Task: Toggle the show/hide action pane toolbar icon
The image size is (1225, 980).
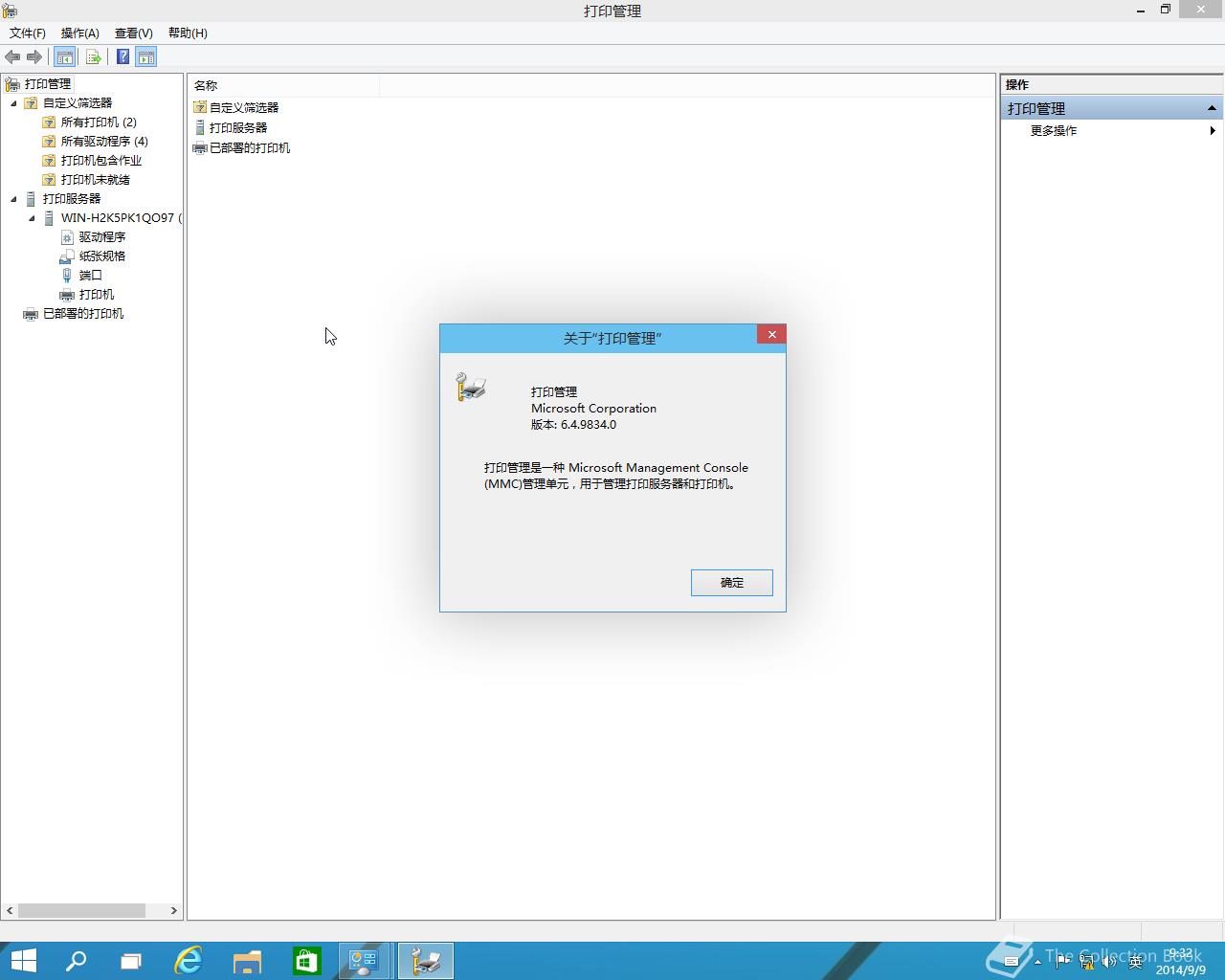Action: [x=145, y=57]
